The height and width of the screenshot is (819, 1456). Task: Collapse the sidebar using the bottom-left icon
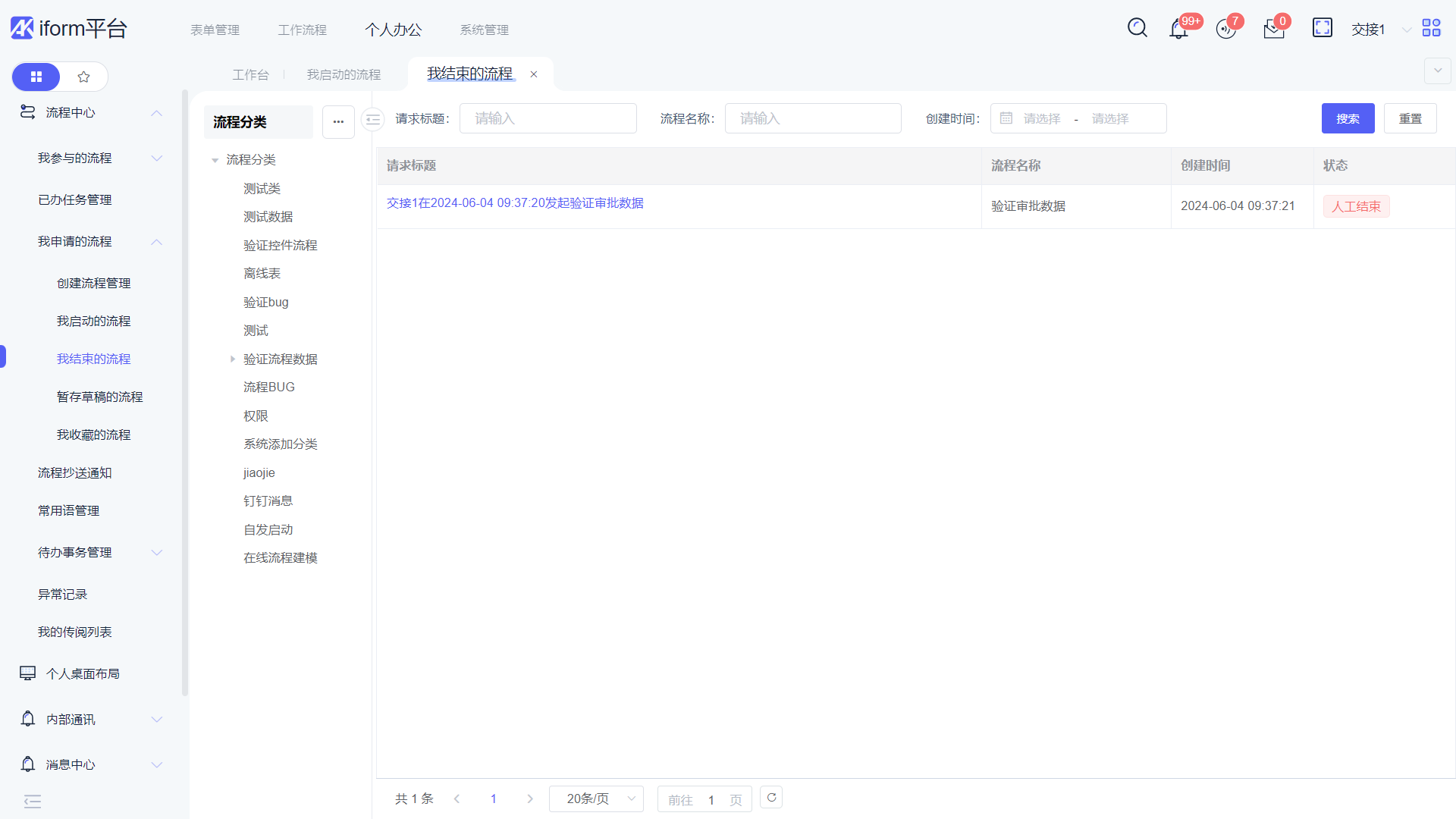33,802
